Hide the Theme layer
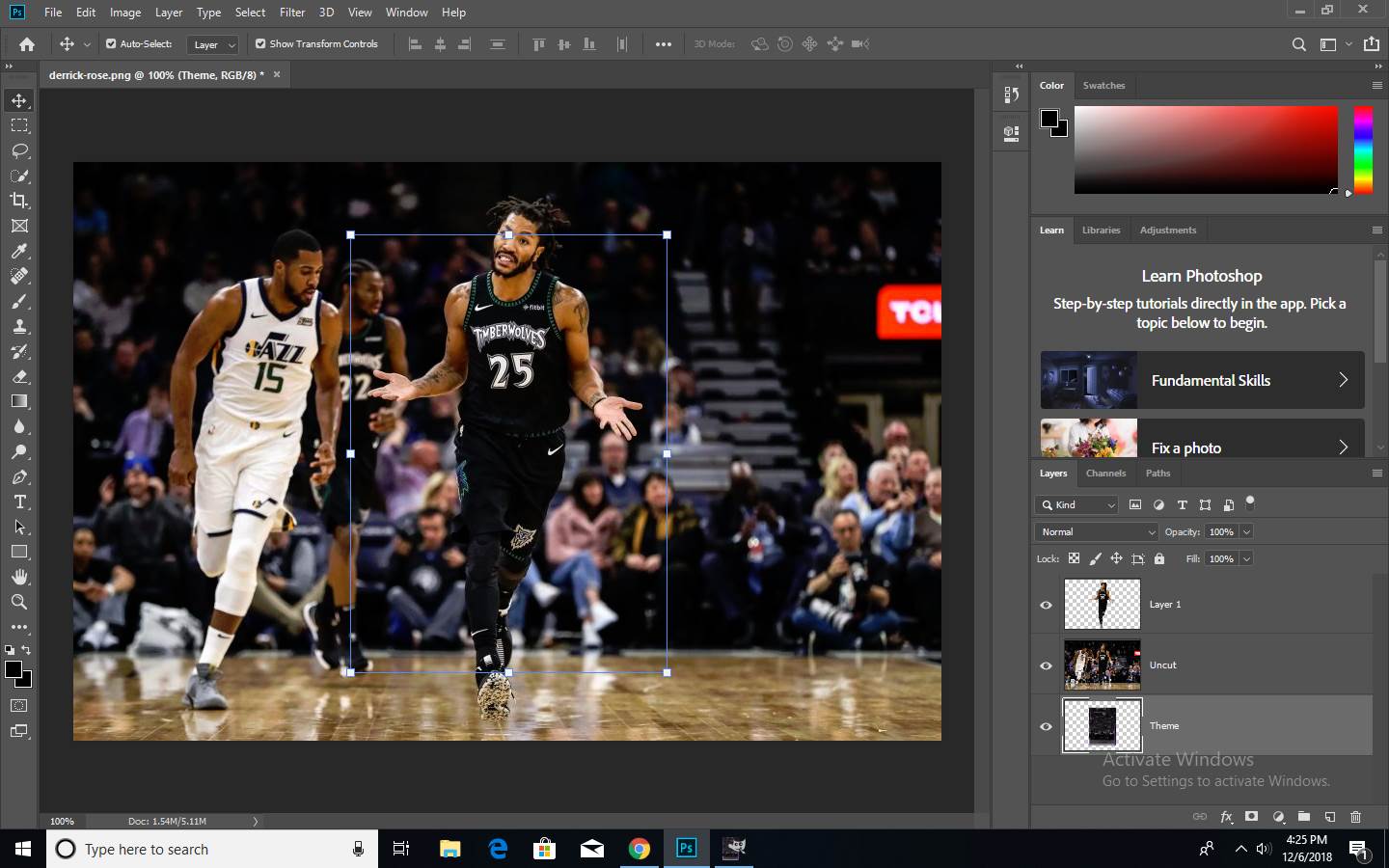1389x868 pixels. click(x=1046, y=726)
